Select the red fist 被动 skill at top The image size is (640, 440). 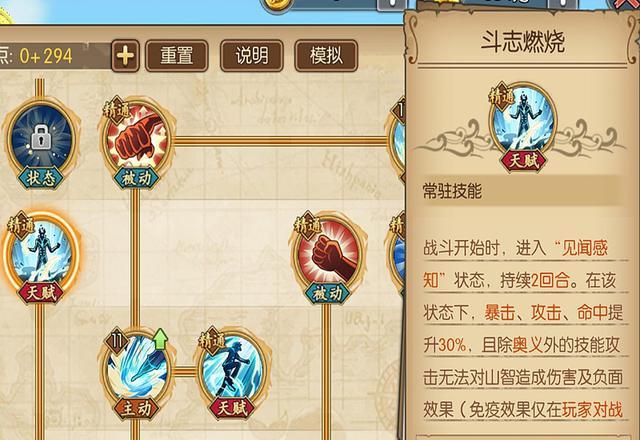[x=137, y=137]
